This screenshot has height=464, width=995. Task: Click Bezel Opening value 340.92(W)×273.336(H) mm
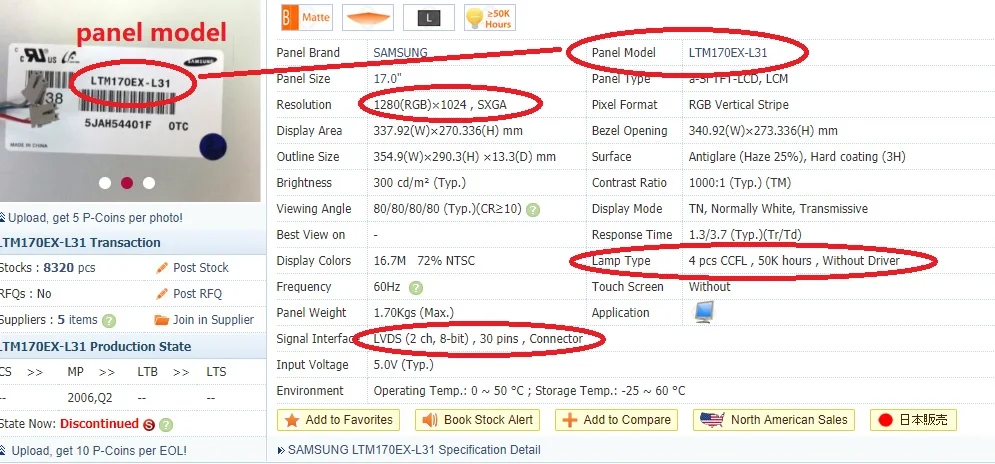coord(763,131)
